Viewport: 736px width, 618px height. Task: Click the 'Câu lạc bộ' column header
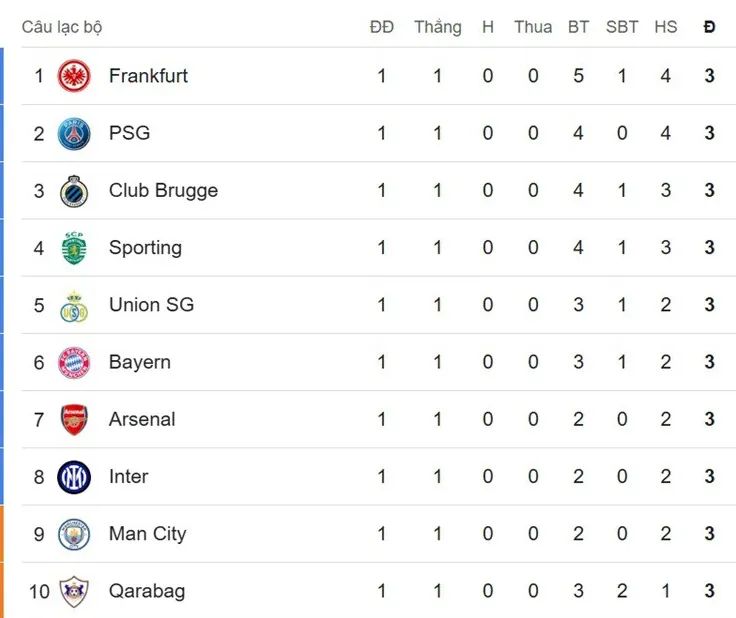click(62, 27)
